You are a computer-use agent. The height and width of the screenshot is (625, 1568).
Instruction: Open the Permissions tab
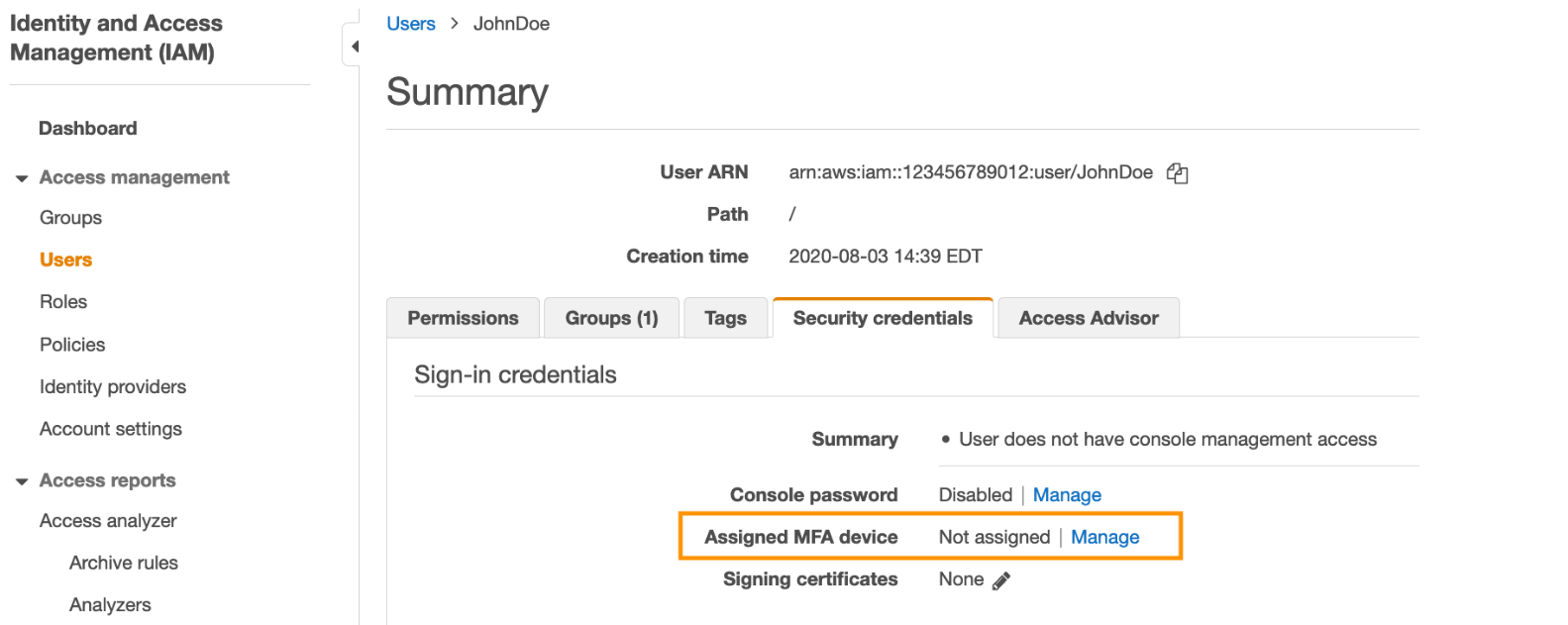point(463,318)
